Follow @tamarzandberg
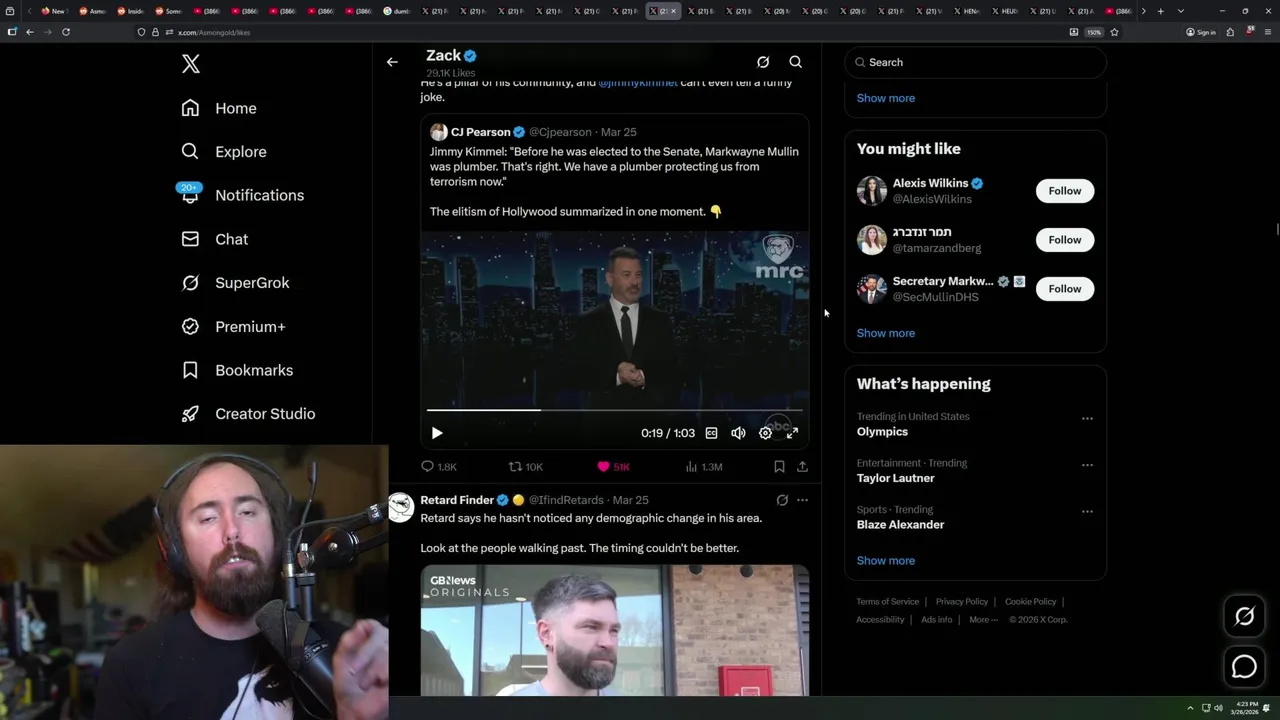Image resolution: width=1280 pixels, height=720 pixels. (x=1065, y=240)
